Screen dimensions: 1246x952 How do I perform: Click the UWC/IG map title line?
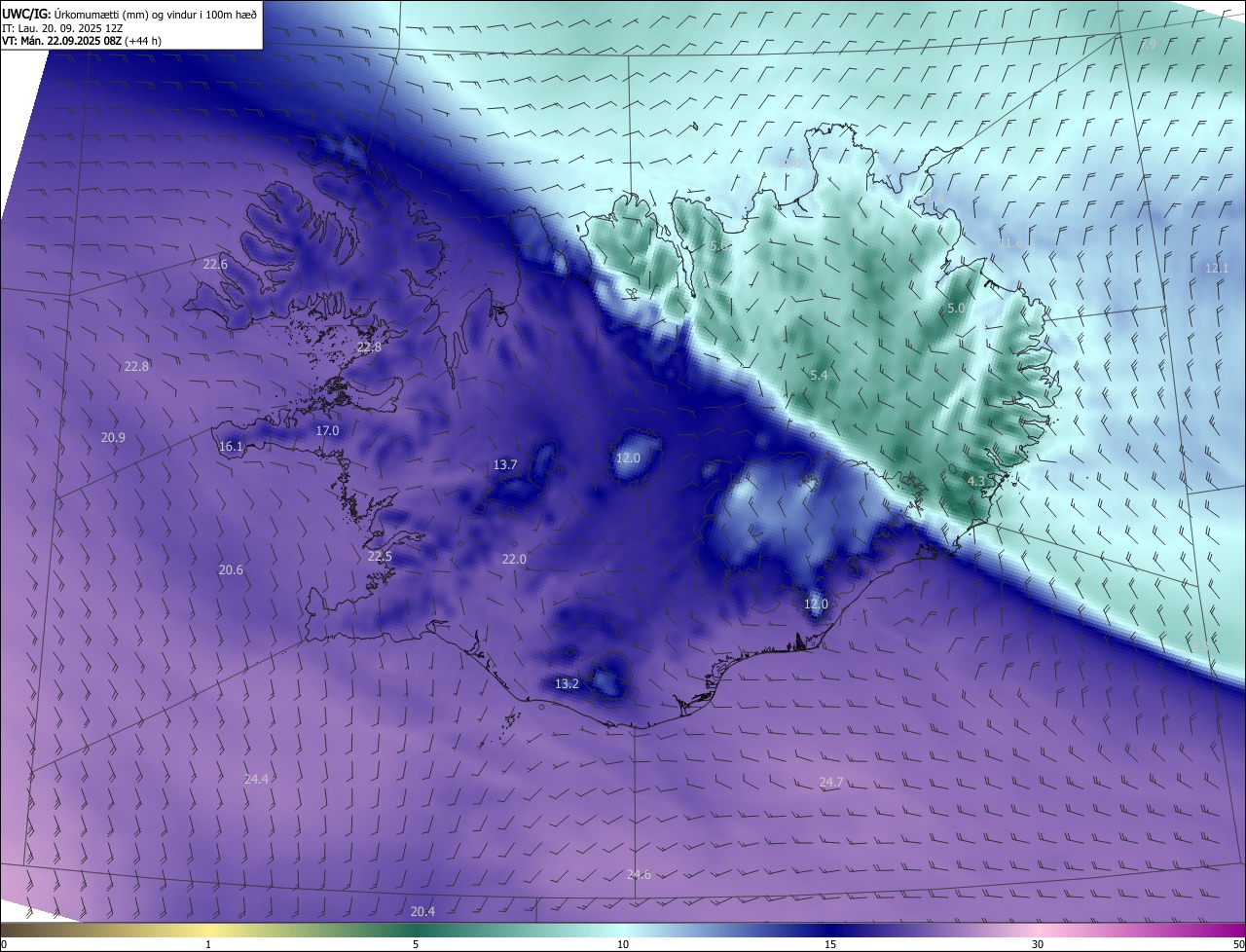pos(129,14)
